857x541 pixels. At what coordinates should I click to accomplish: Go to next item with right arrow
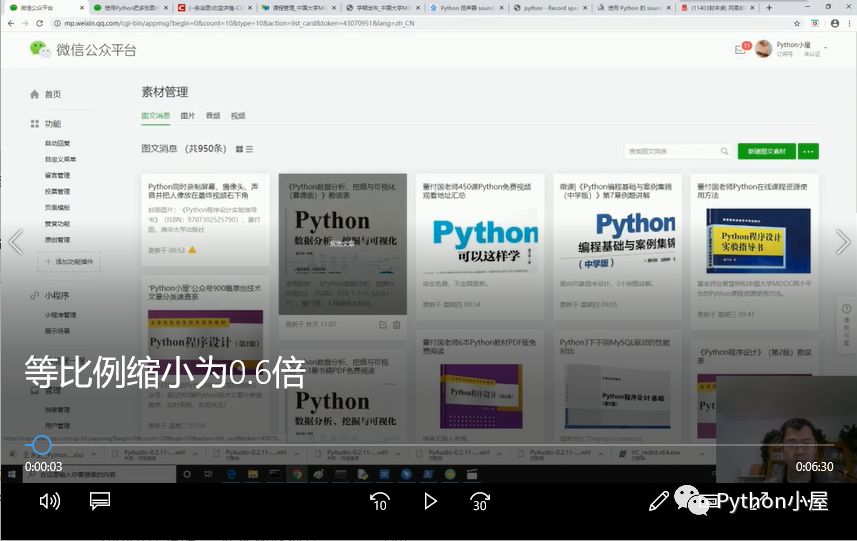(x=843, y=242)
